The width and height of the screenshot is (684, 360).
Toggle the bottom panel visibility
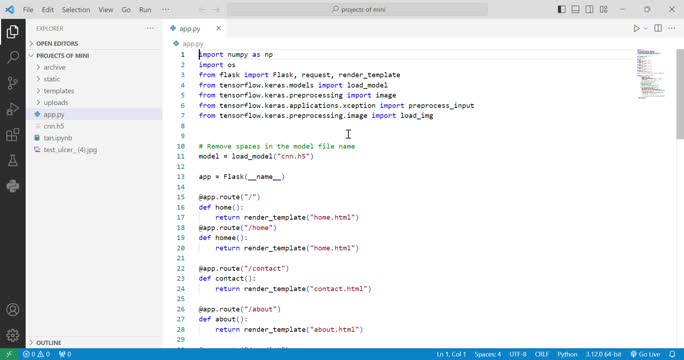(x=575, y=9)
